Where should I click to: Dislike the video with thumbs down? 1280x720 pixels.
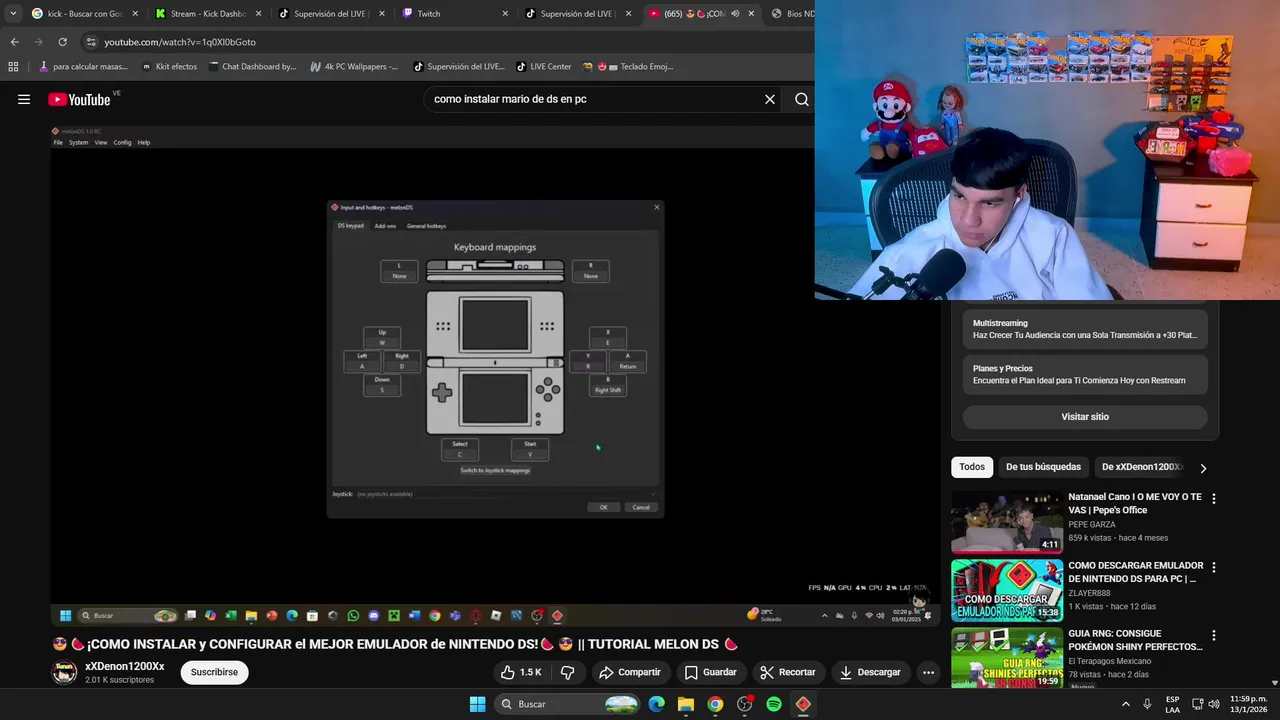[x=567, y=672]
